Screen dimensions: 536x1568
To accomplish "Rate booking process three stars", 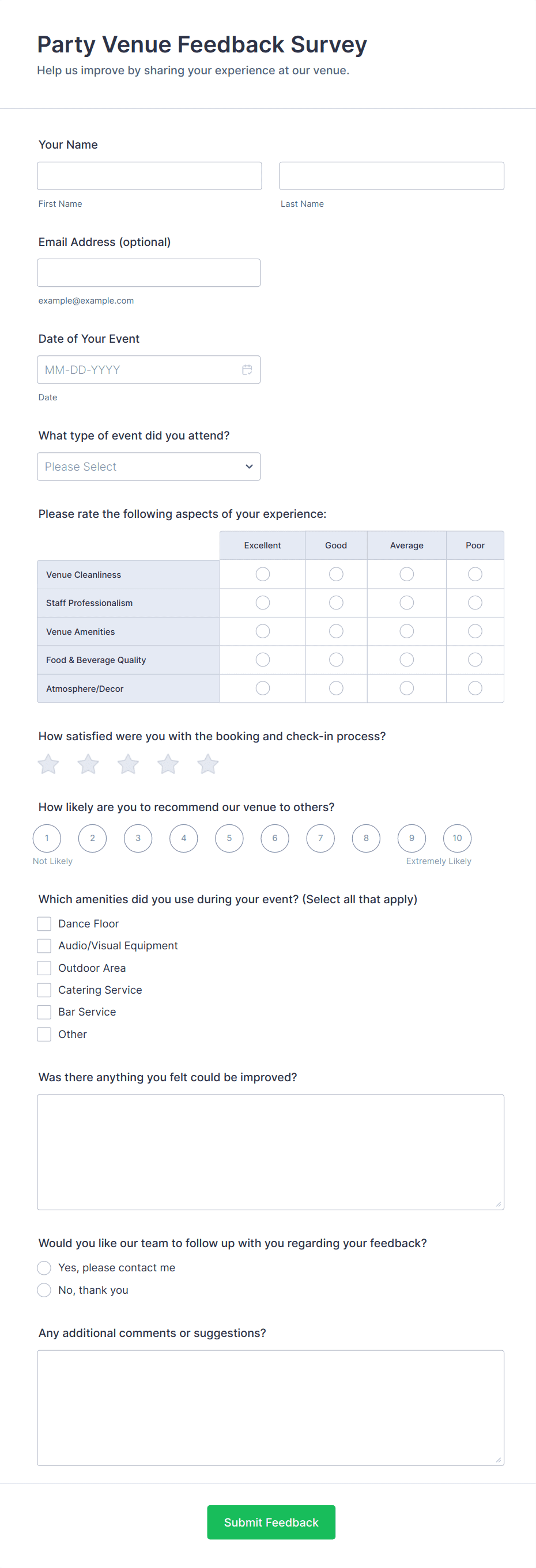I will point(128,764).
